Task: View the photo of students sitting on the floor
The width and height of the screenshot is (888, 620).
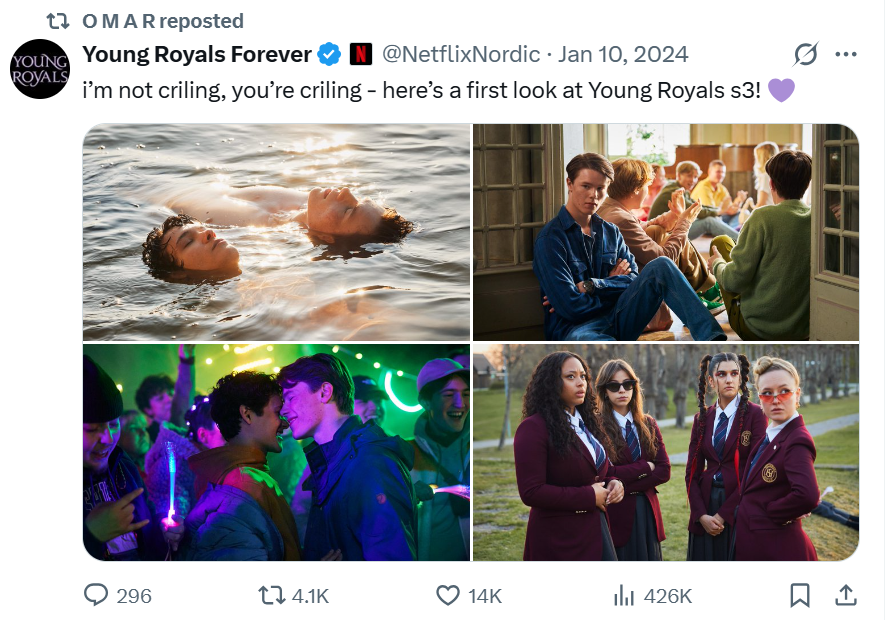Action: click(666, 232)
